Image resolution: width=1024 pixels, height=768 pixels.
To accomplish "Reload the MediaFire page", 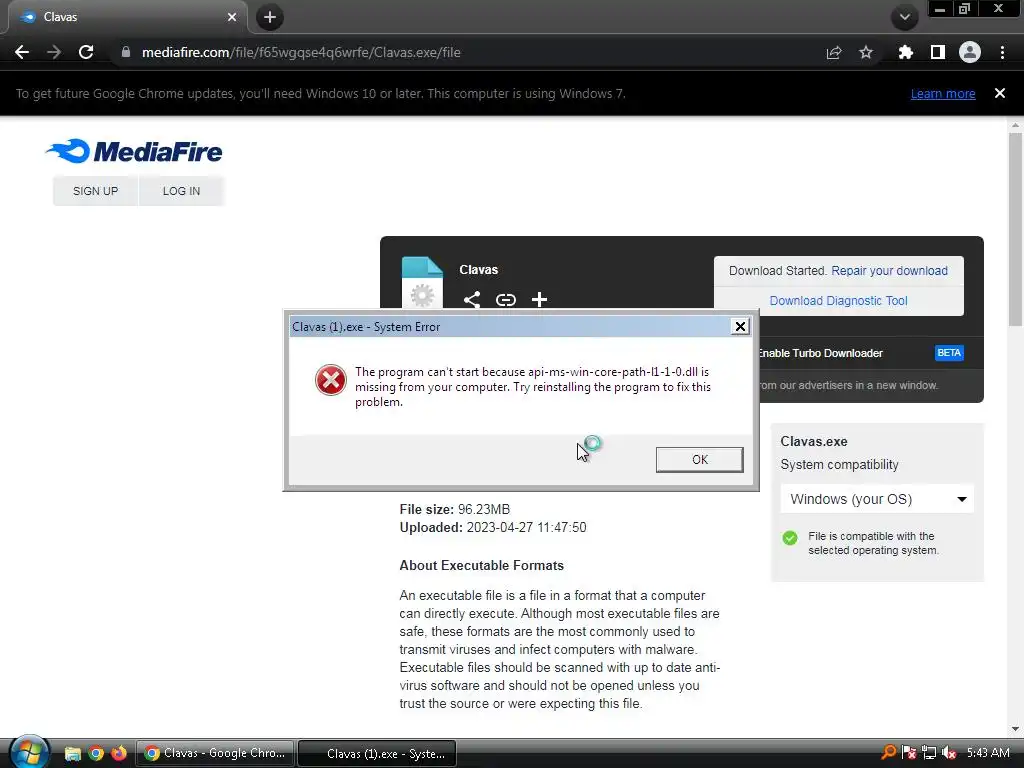I will pyautogui.click(x=86, y=52).
